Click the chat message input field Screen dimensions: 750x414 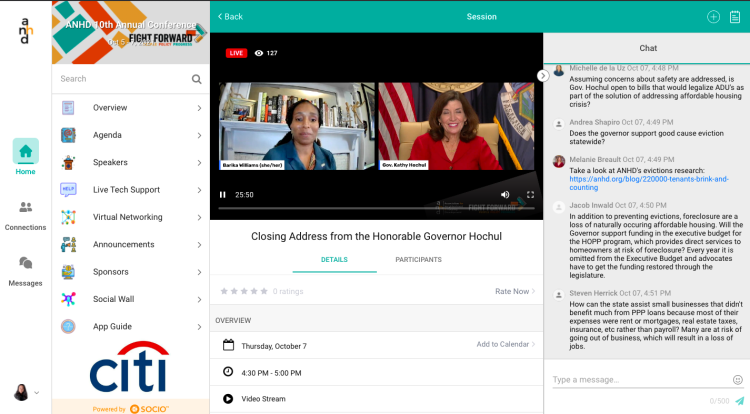pyautogui.click(x=638, y=380)
